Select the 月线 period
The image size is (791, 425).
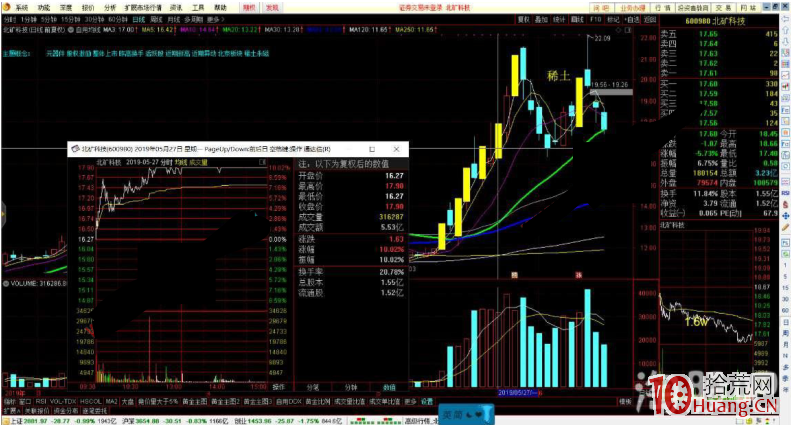(174, 19)
